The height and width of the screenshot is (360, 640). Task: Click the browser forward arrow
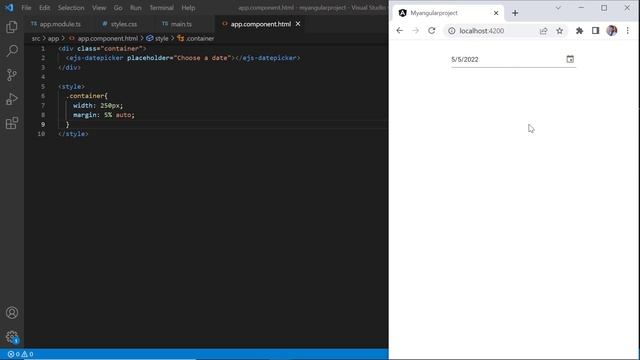[416, 31]
